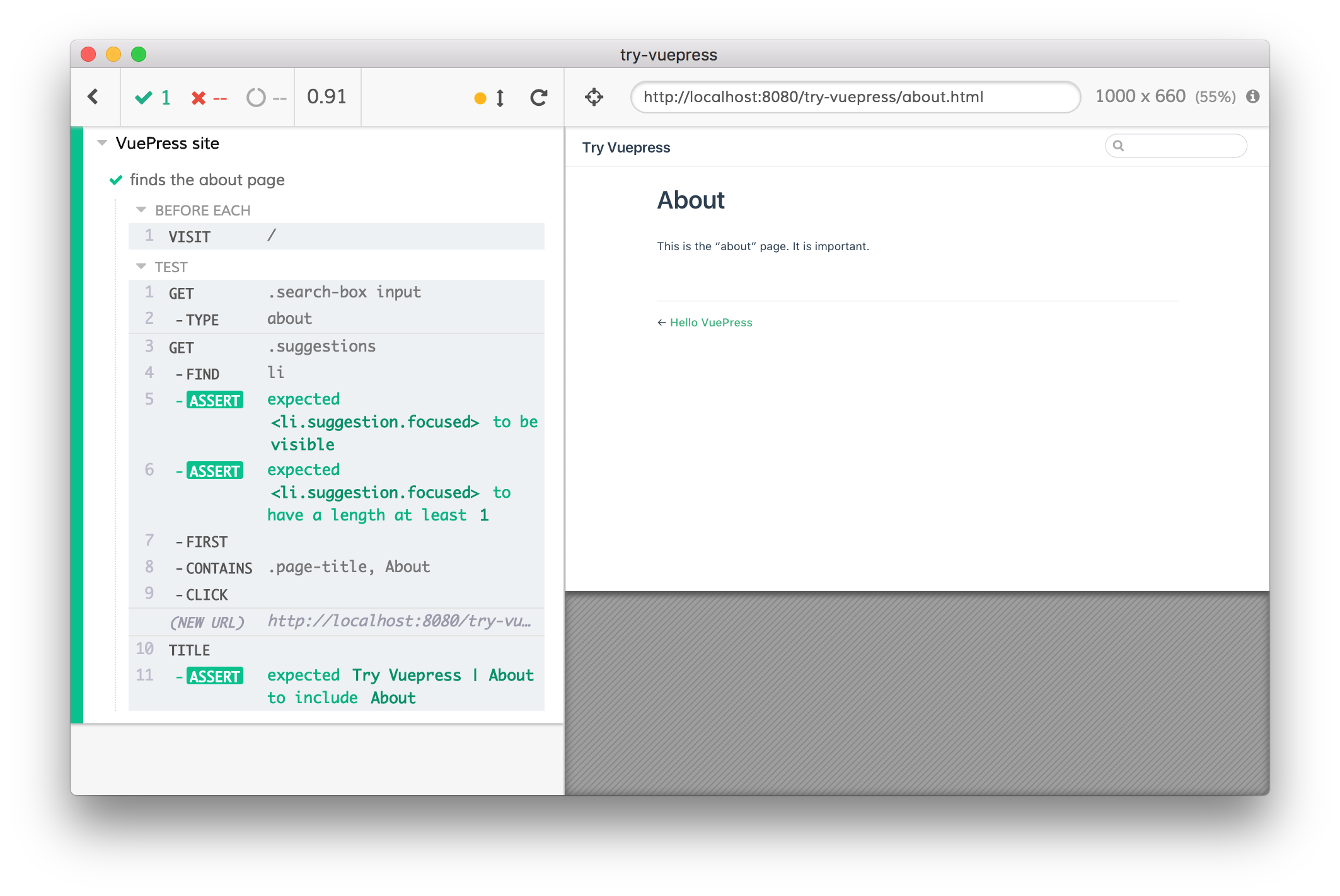Select the assert length at least 1
The width and height of the screenshot is (1340, 896).
tap(337, 493)
